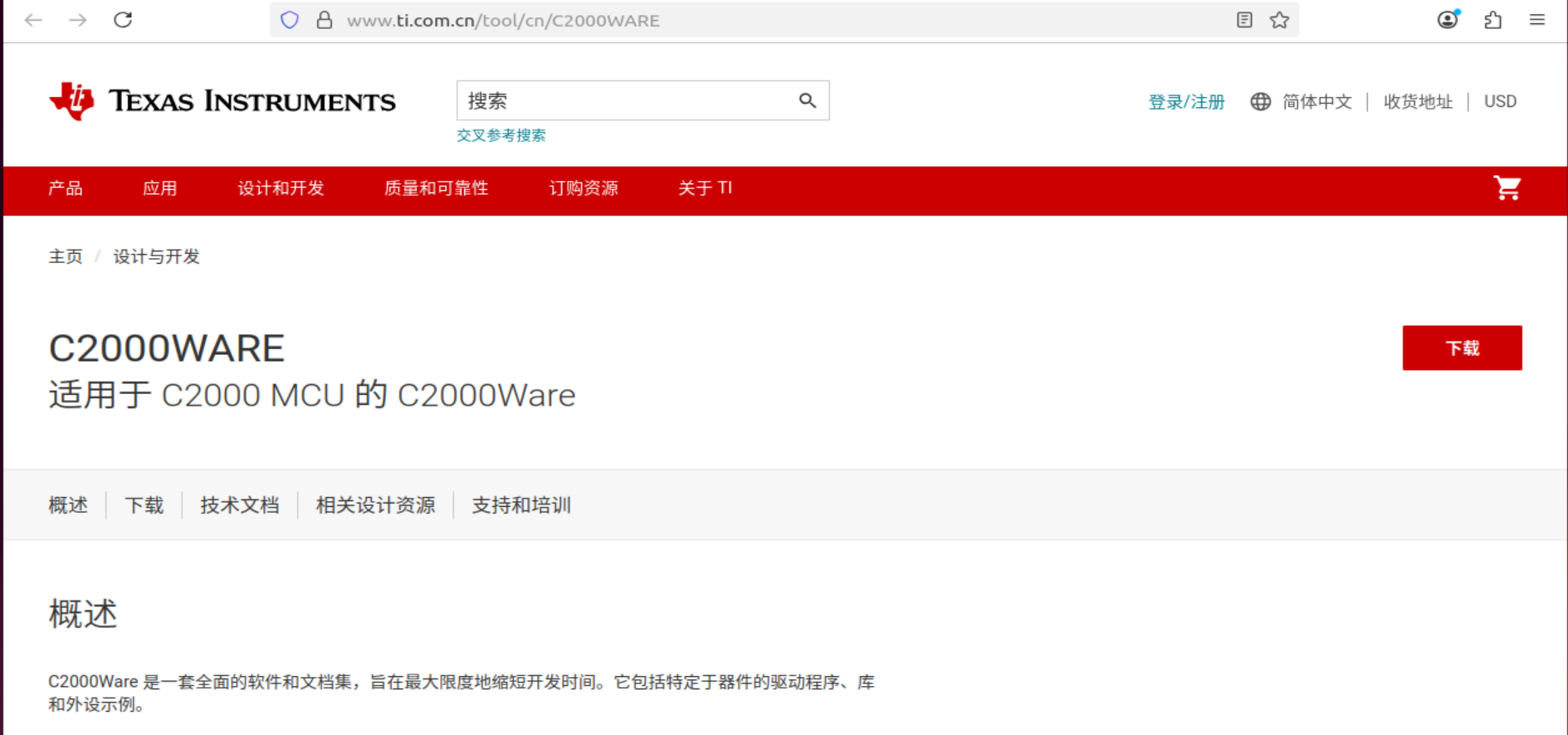The image size is (1568, 735).
Task: Open the extensions puzzle icon
Action: (1492, 20)
